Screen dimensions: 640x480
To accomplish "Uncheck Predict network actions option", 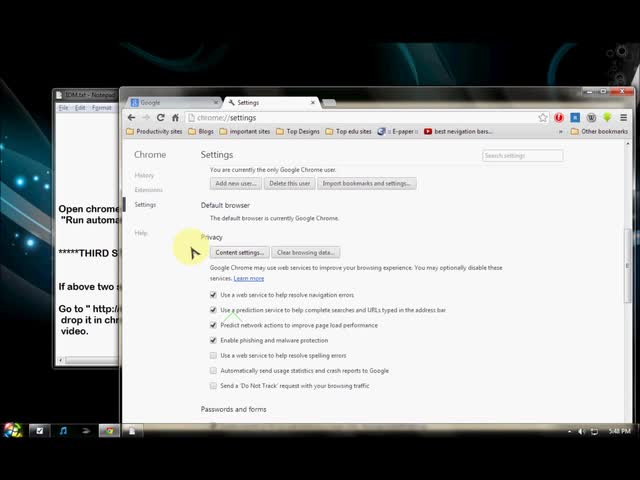I will 213,325.
